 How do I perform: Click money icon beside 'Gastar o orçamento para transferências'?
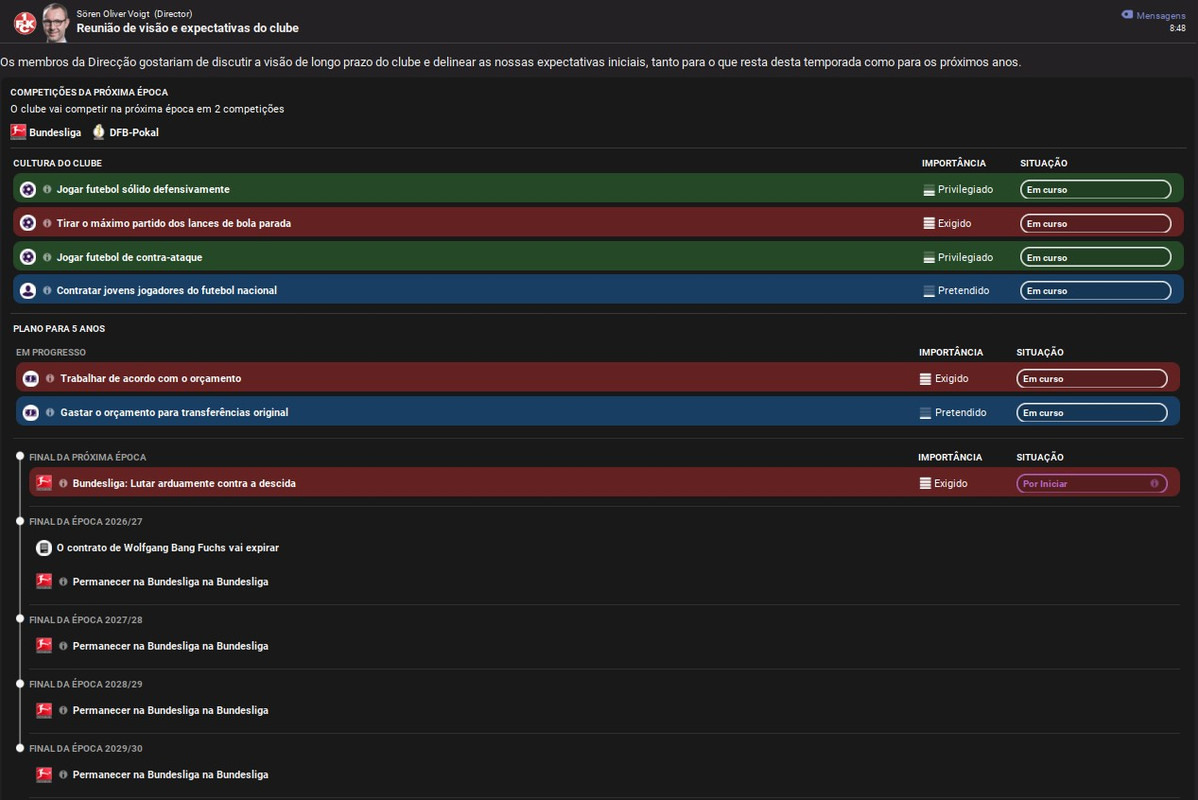pos(31,413)
